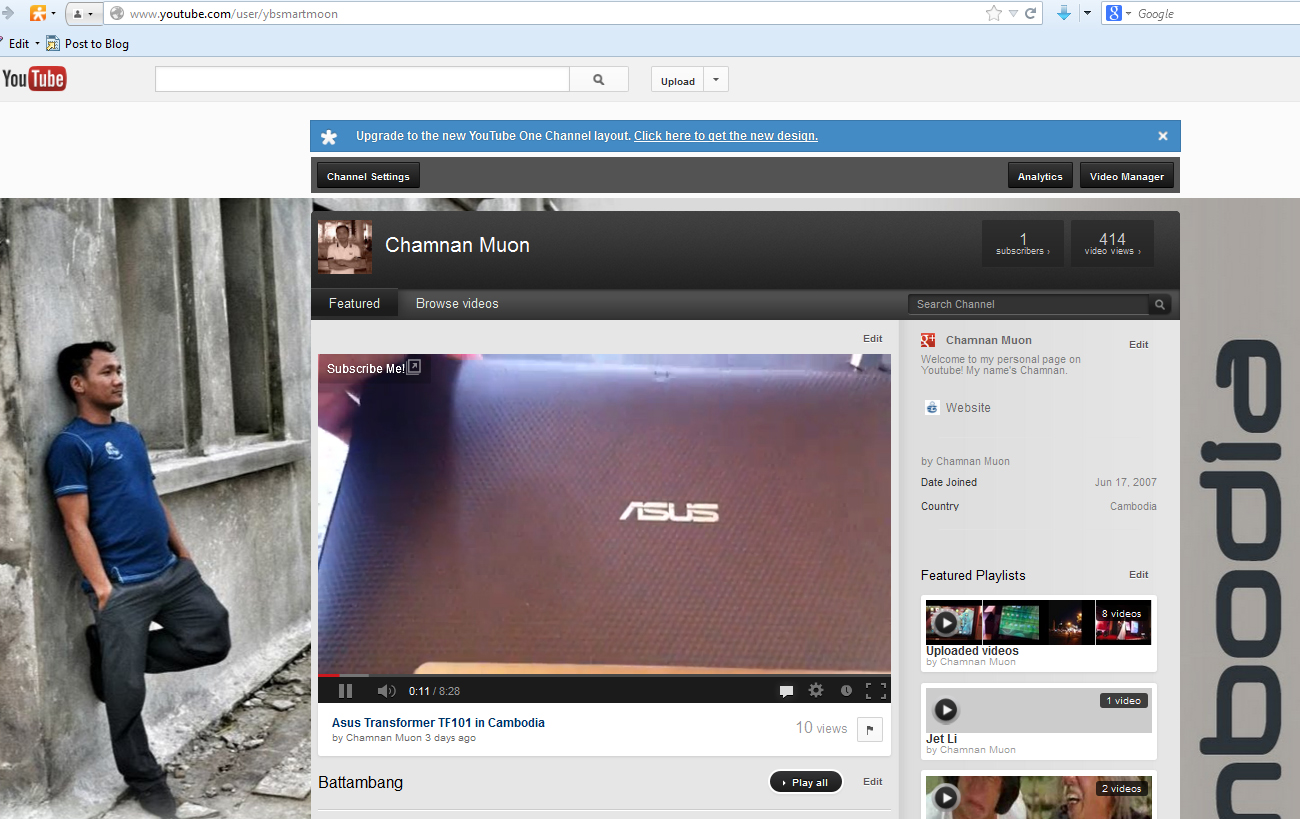Bookmark the page with the star icon

click(993, 14)
